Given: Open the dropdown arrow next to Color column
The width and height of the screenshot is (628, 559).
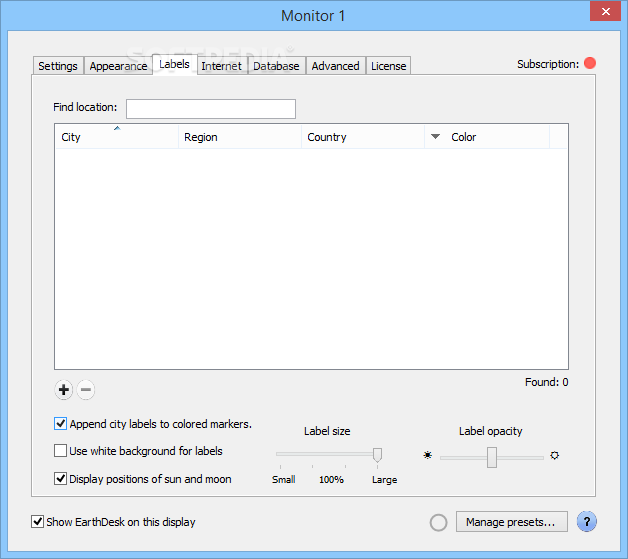Looking at the screenshot, I should (435, 137).
